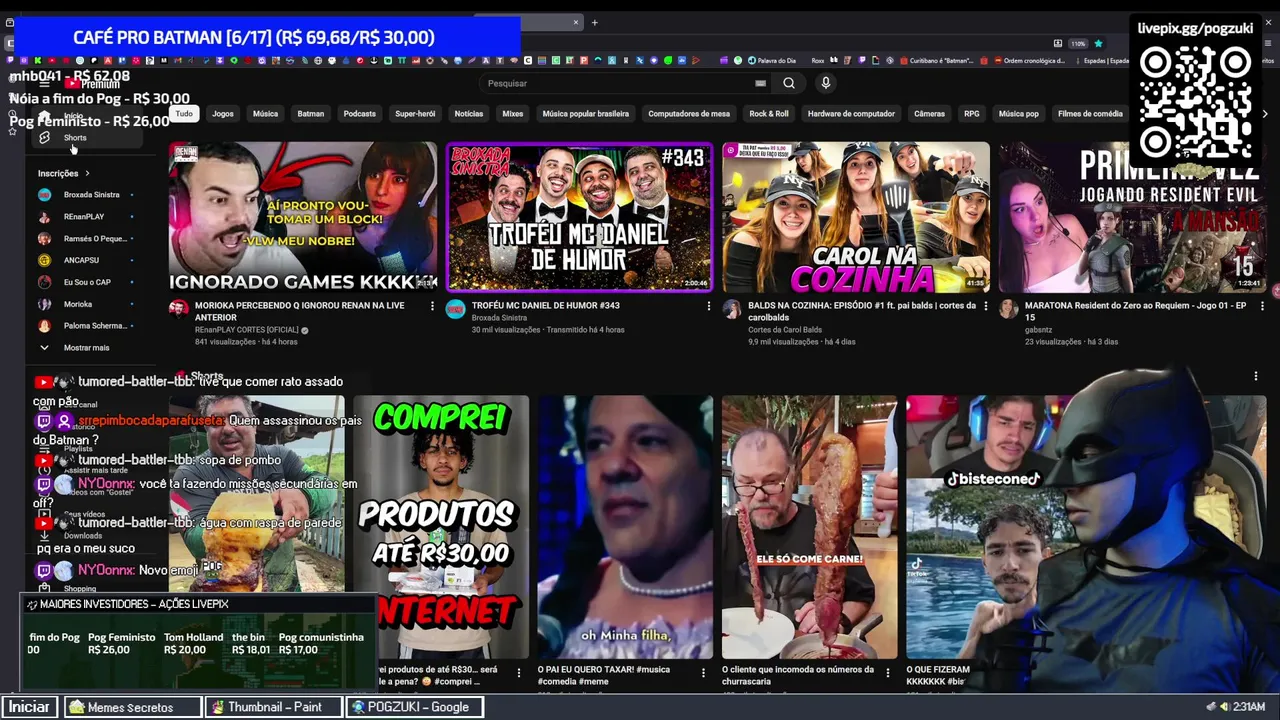
Task: Open options for O PAI EU QUERO TAXAR short
Action: coord(703,673)
